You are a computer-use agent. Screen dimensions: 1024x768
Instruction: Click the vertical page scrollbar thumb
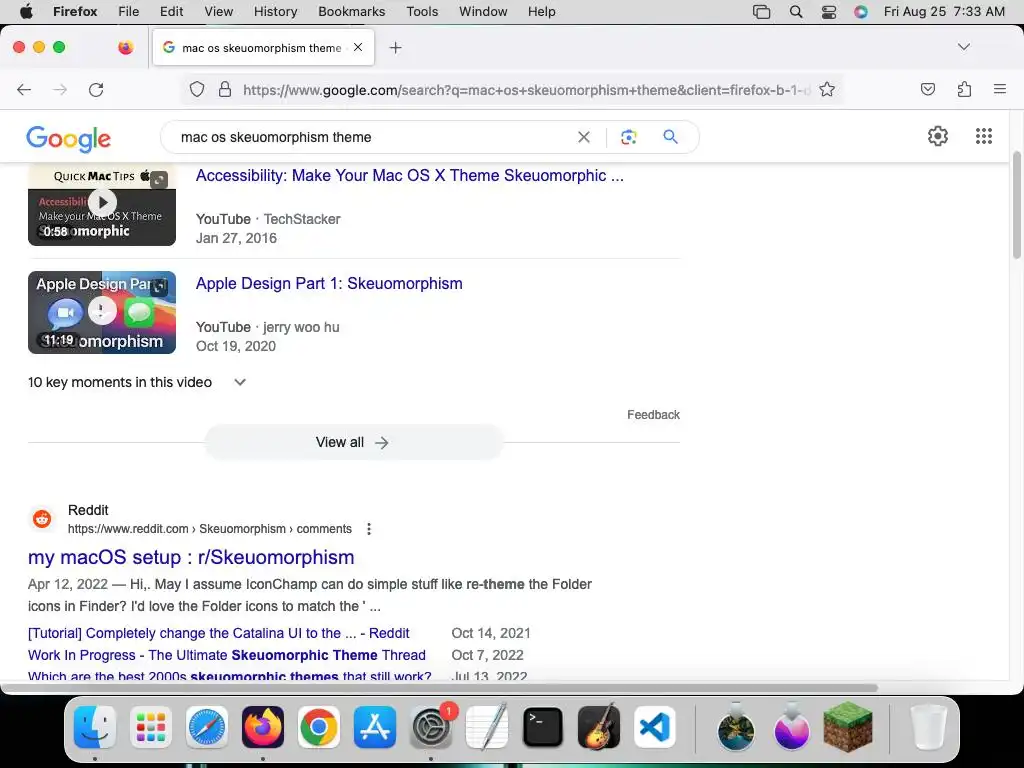(x=1016, y=205)
